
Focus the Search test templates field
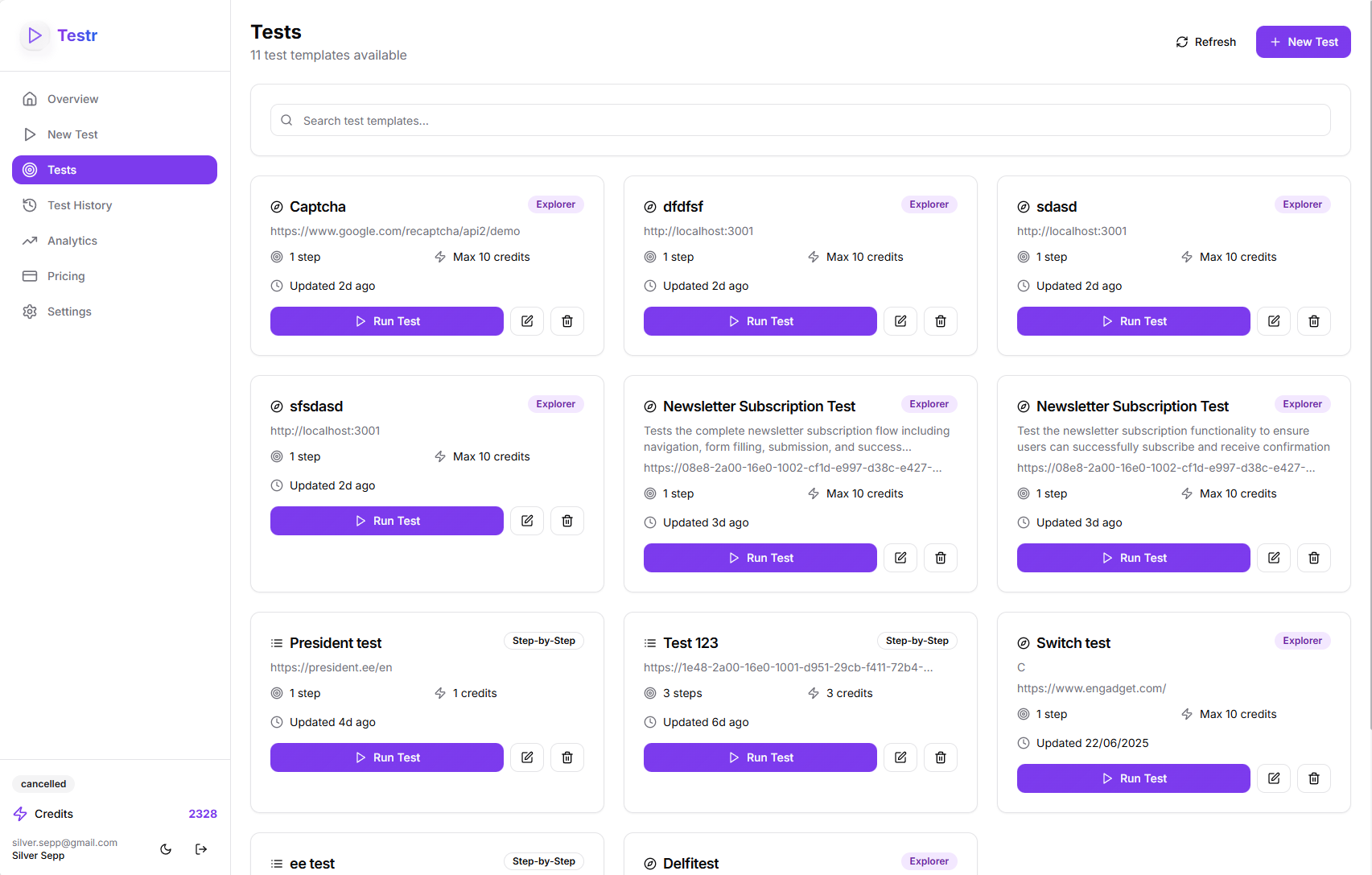(x=801, y=120)
